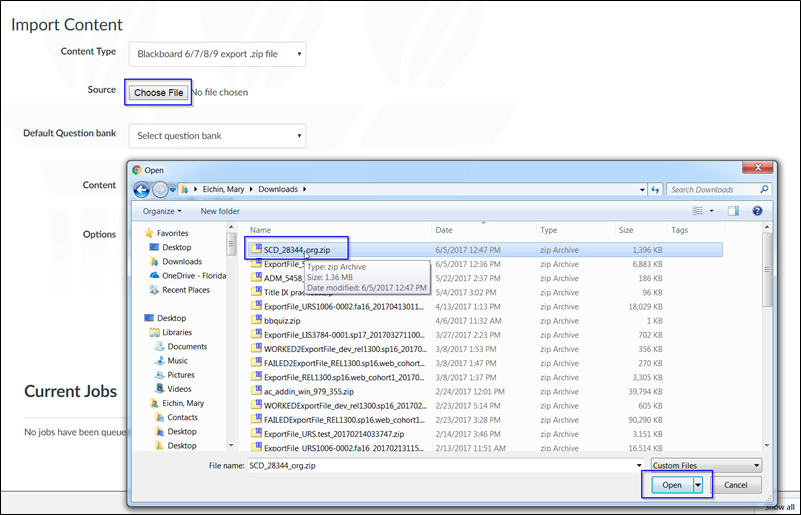This screenshot has height=515, width=801.
Task: Select ac_addin_win_979_355.zip file
Action: (x=309, y=392)
